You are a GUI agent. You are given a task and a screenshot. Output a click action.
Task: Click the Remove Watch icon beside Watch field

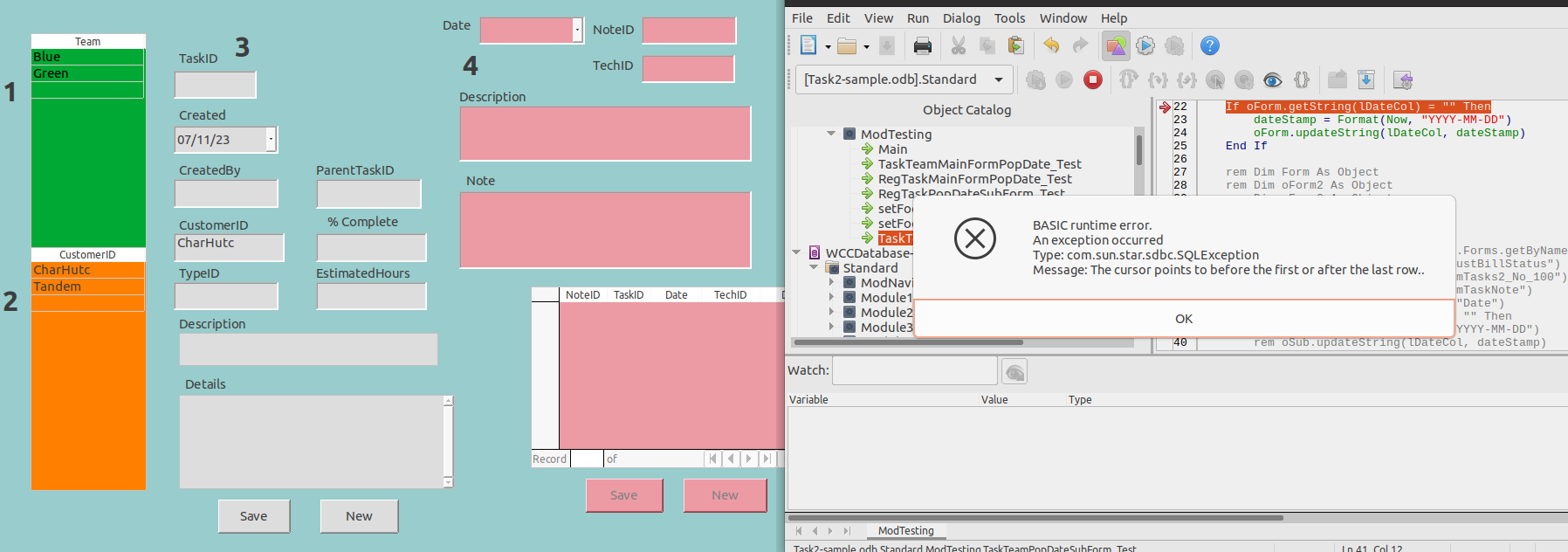pos(1014,371)
